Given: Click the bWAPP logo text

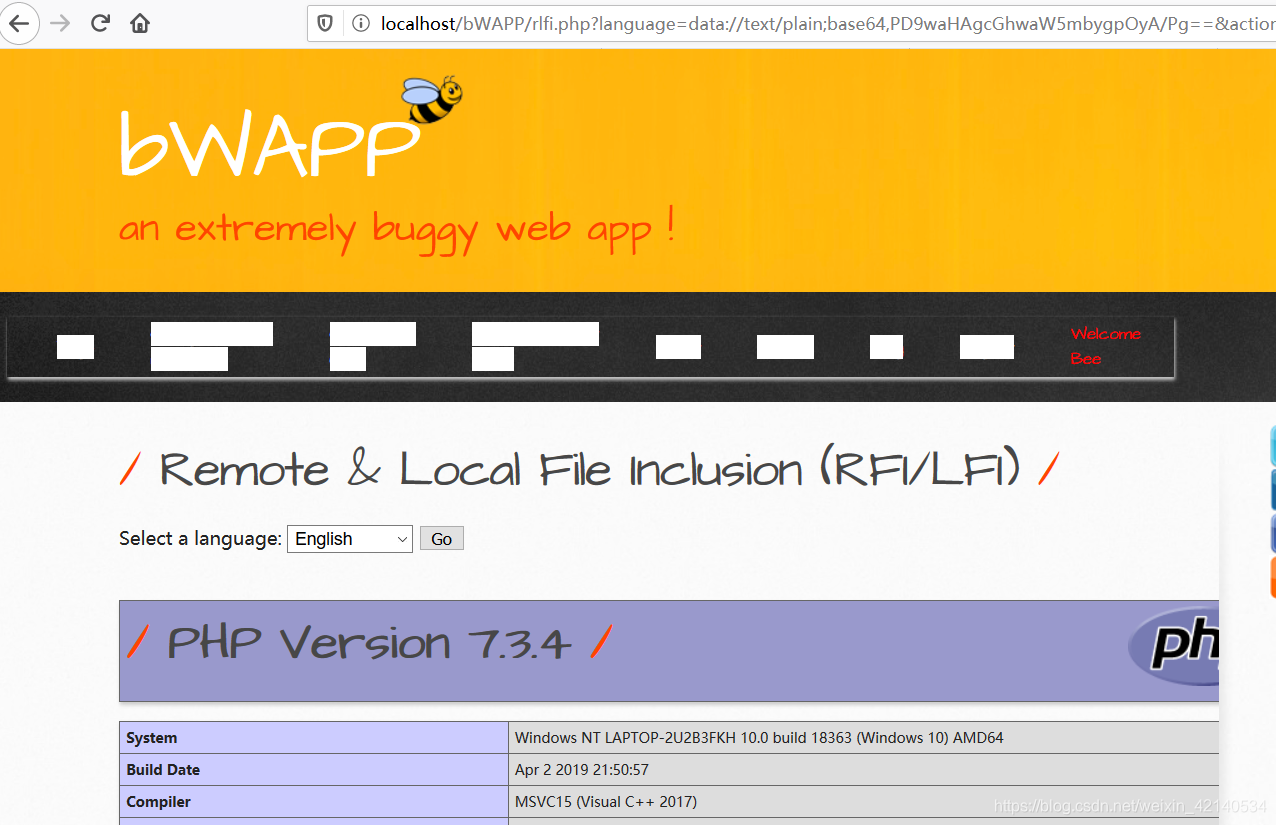Looking at the screenshot, I should coord(268,144).
